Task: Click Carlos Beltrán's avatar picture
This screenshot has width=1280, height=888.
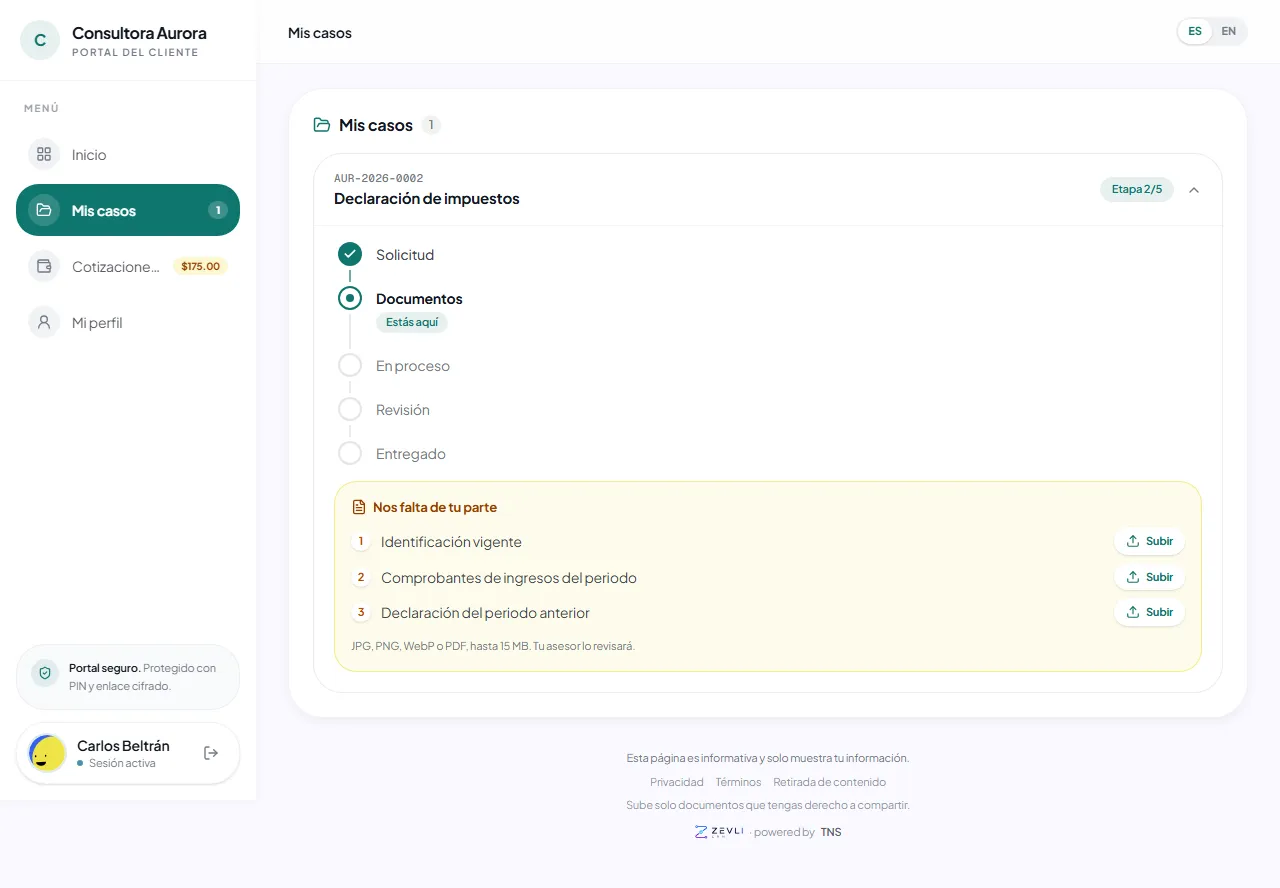Action: [47, 753]
